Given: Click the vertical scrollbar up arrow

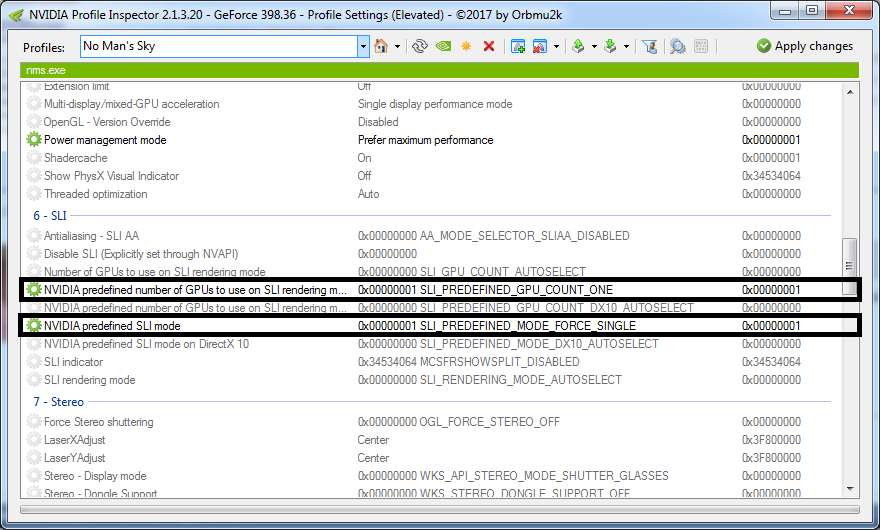Looking at the screenshot, I should [850, 92].
